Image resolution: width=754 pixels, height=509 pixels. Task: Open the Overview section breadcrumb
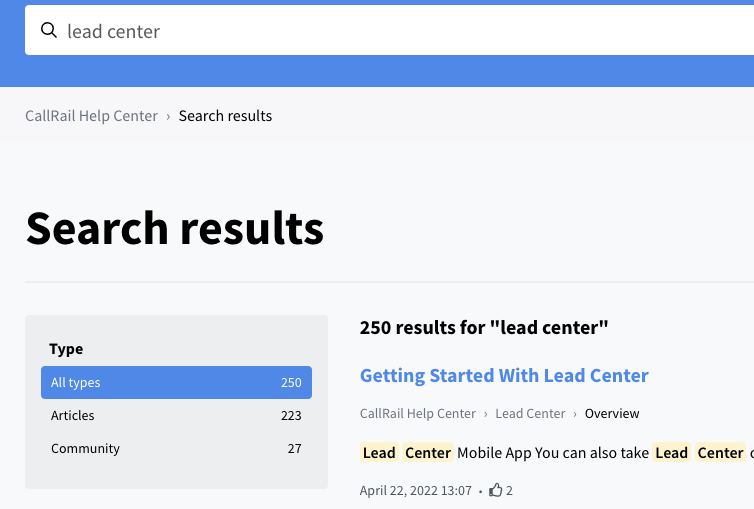pos(612,413)
